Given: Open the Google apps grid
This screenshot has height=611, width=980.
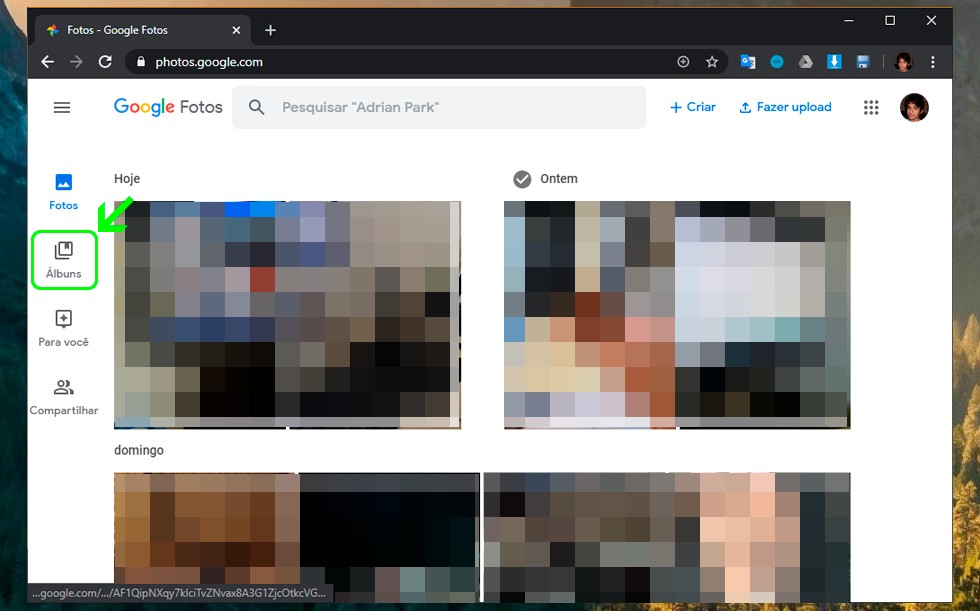Looking at the screenshot, I should point(871,107).
